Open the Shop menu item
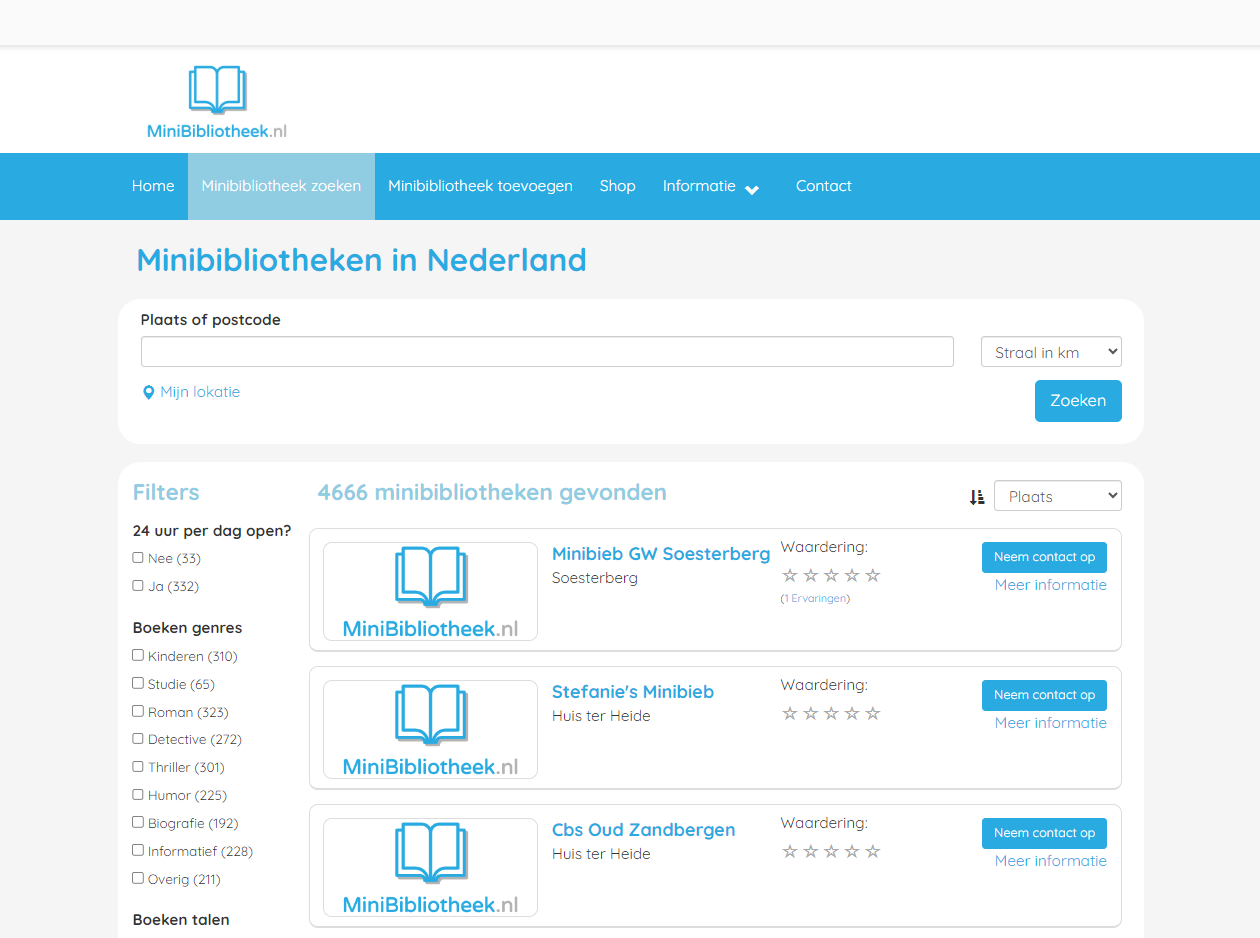This screenshot has height=938, width=1260. coord(617,186)
